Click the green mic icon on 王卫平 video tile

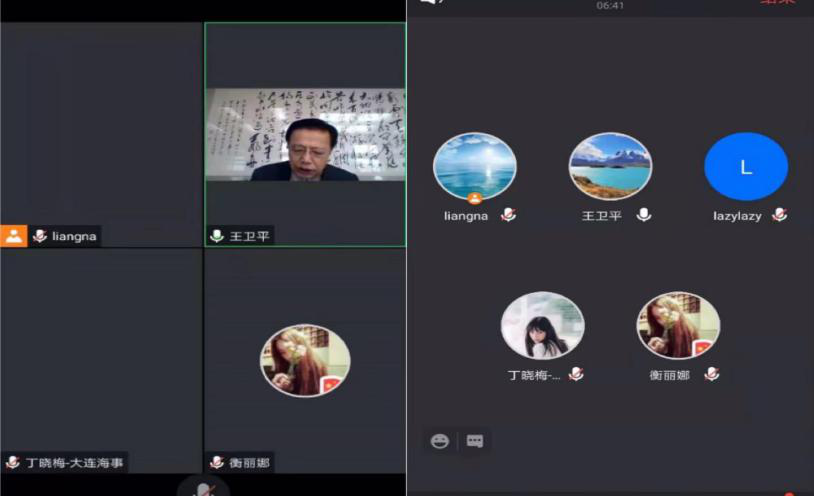coord(217,236)
